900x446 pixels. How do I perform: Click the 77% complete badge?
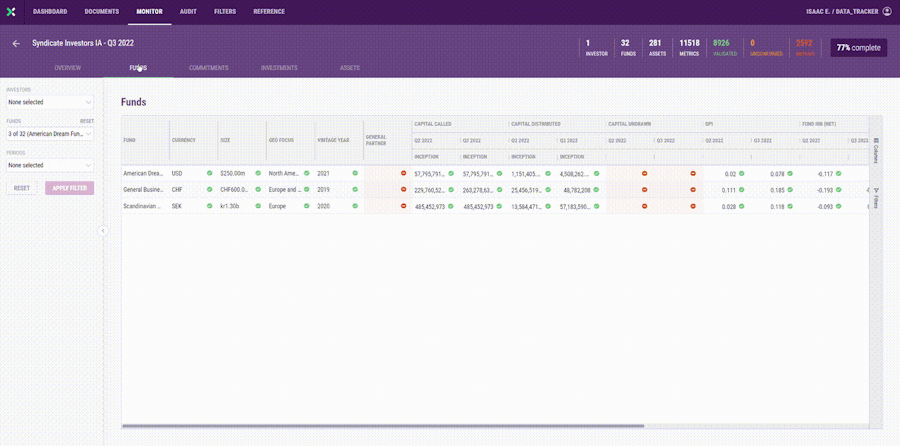point(859,48)
